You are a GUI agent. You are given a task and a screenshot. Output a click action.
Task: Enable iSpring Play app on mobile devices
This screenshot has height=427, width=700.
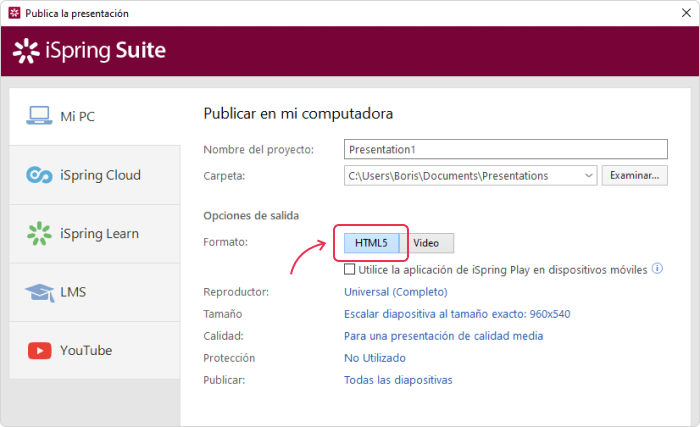click(350, 269)
